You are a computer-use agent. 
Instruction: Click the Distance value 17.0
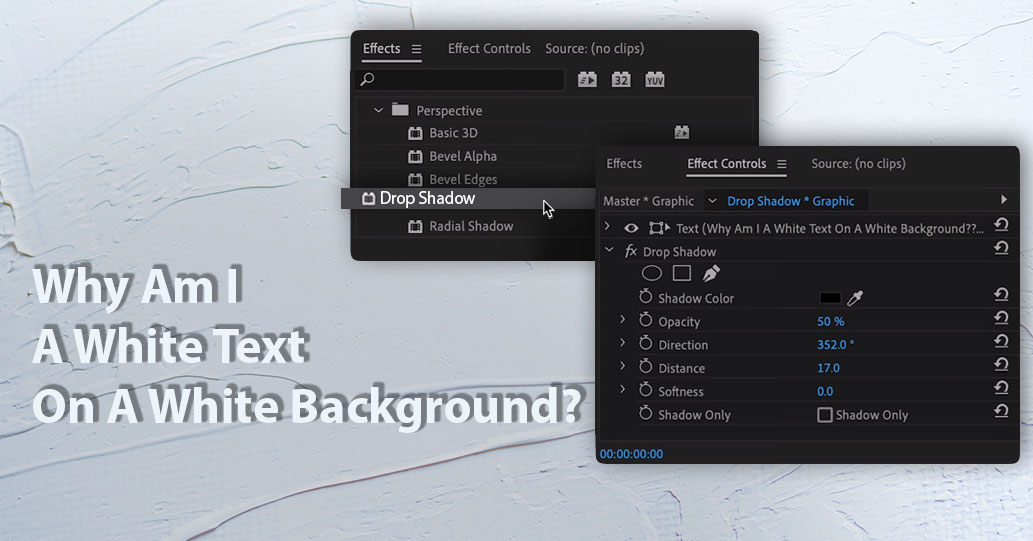pyautogui.click(x=828, y=368)
